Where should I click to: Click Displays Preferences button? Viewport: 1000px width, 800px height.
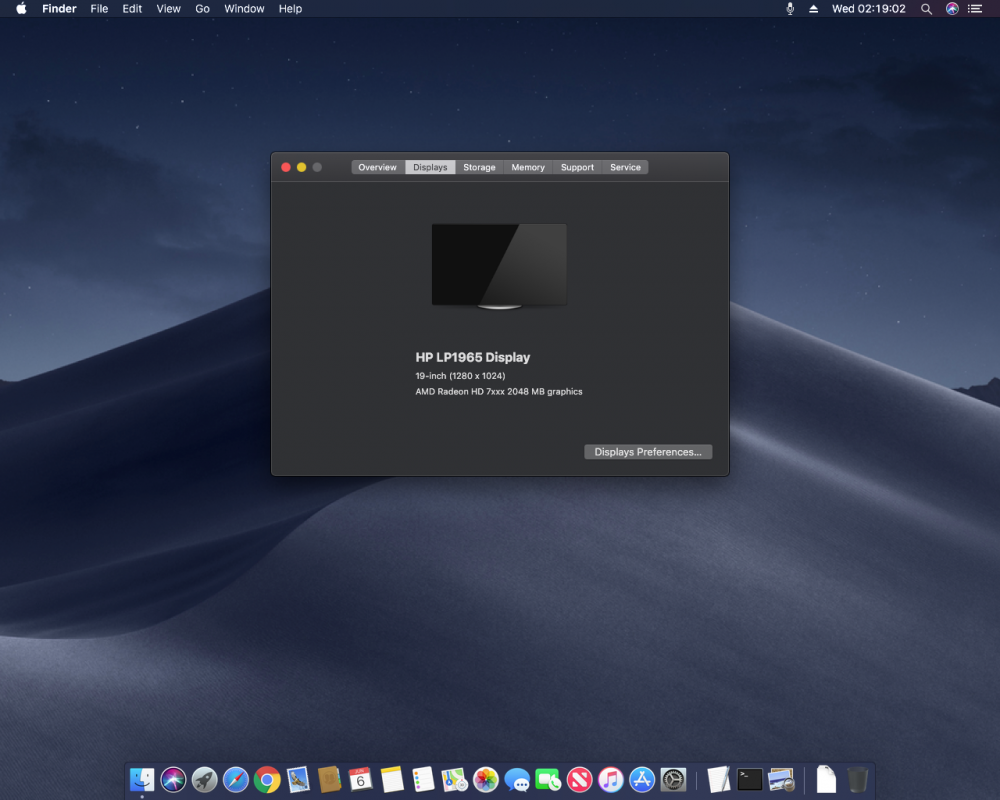point(648,452)
